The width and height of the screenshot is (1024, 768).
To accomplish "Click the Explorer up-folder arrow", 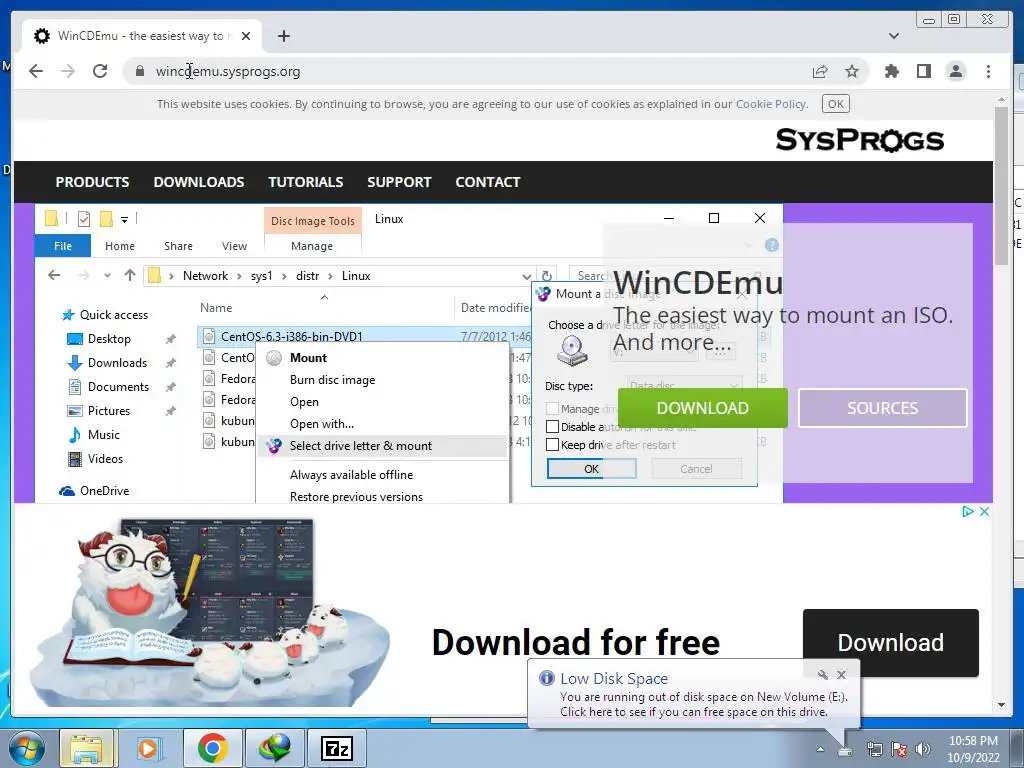I will 130,276.
